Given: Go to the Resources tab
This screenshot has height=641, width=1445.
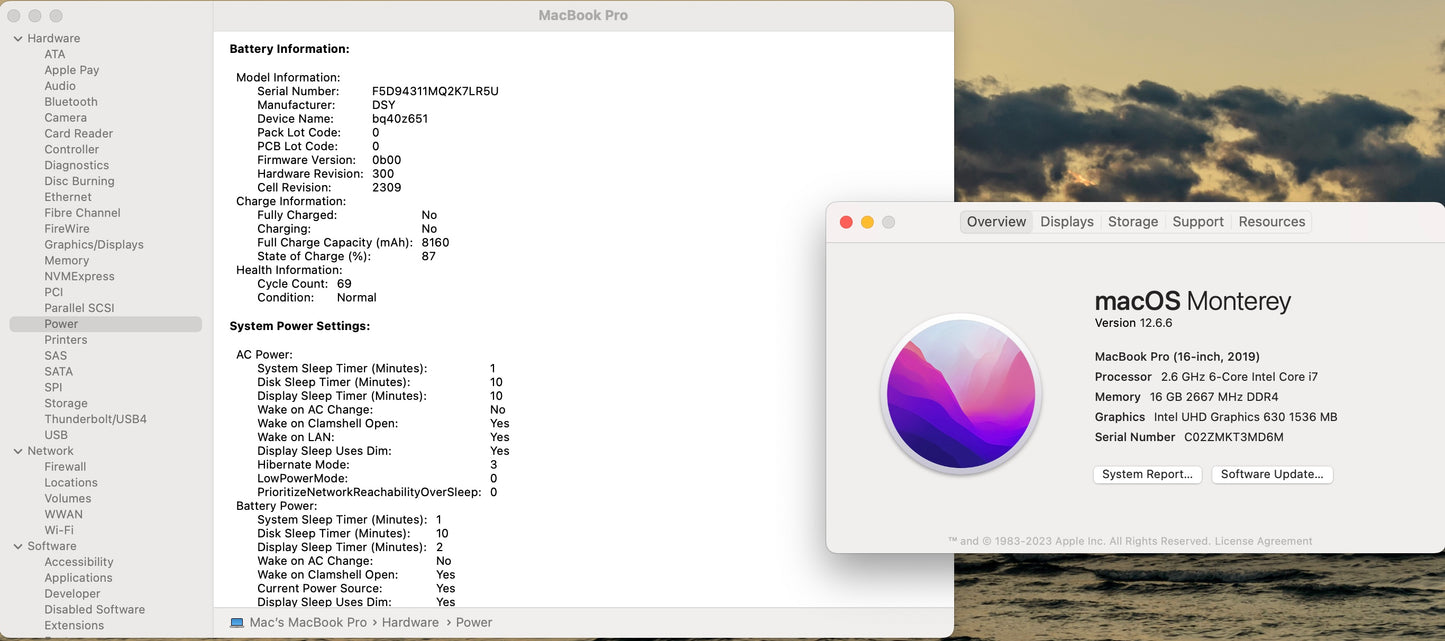Looking at the screenshot, I should tap(1271, 222).
